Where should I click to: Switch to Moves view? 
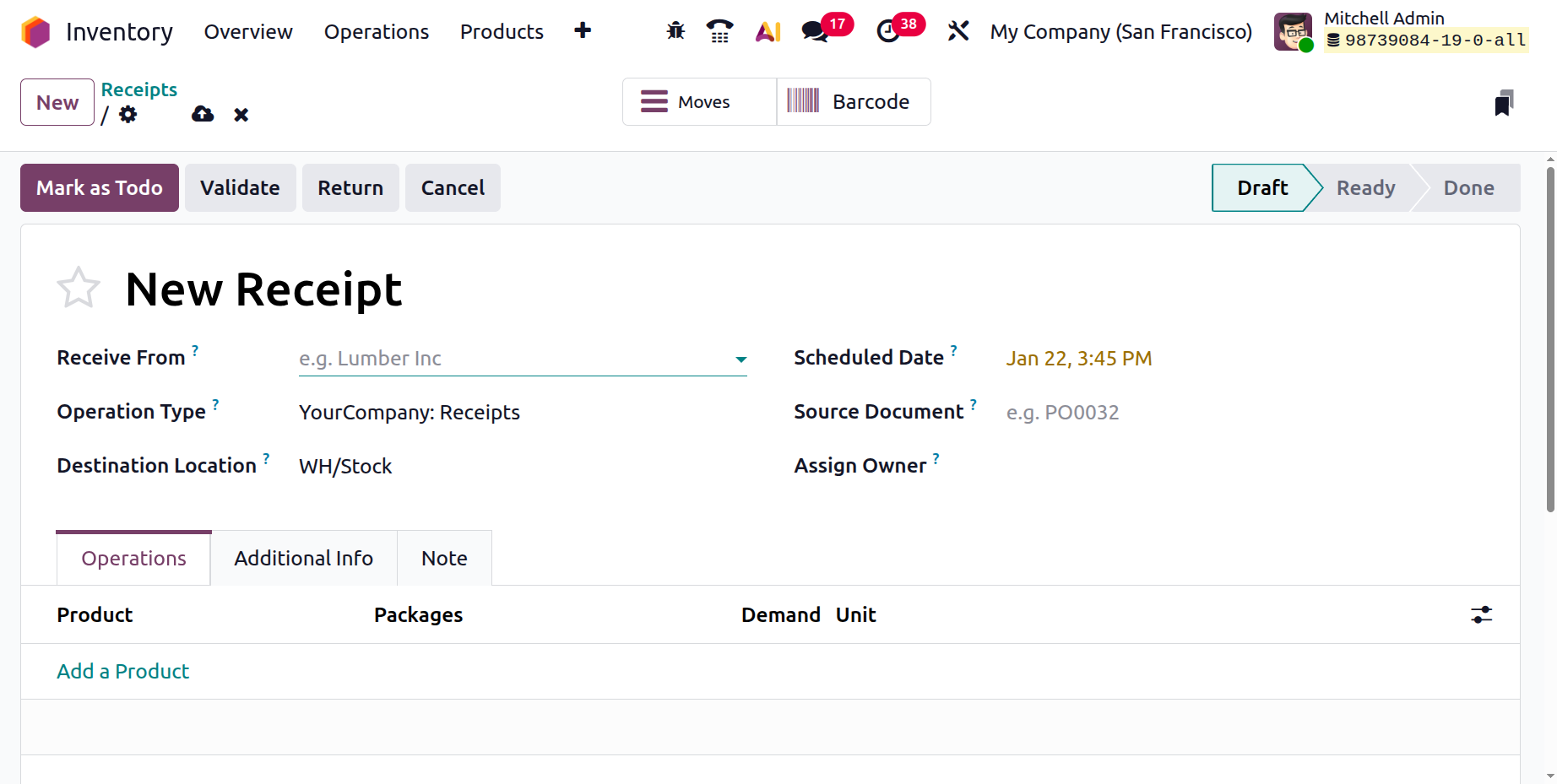(698, 101)
